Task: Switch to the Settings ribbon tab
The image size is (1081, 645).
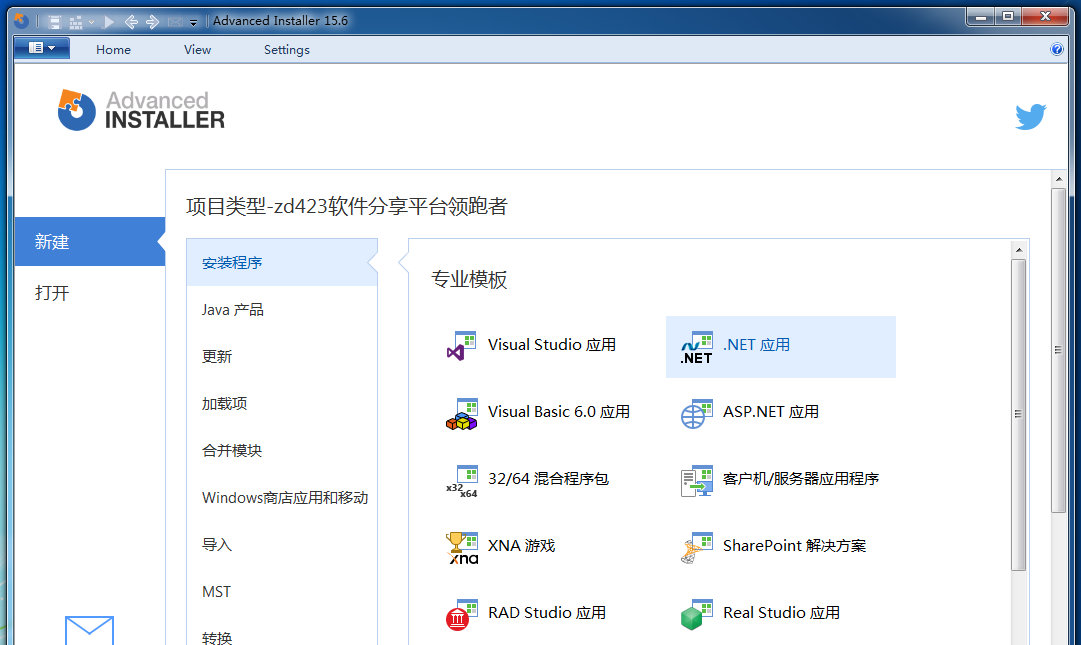Action: [287, 50]
